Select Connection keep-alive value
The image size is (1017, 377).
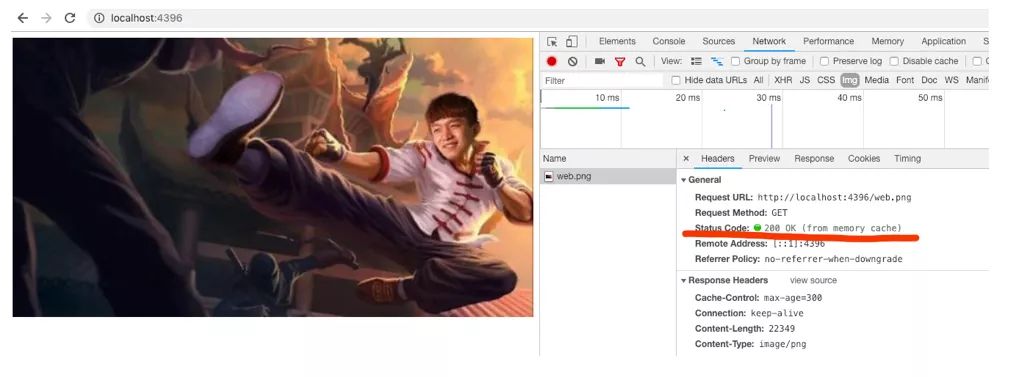[777, 313]
